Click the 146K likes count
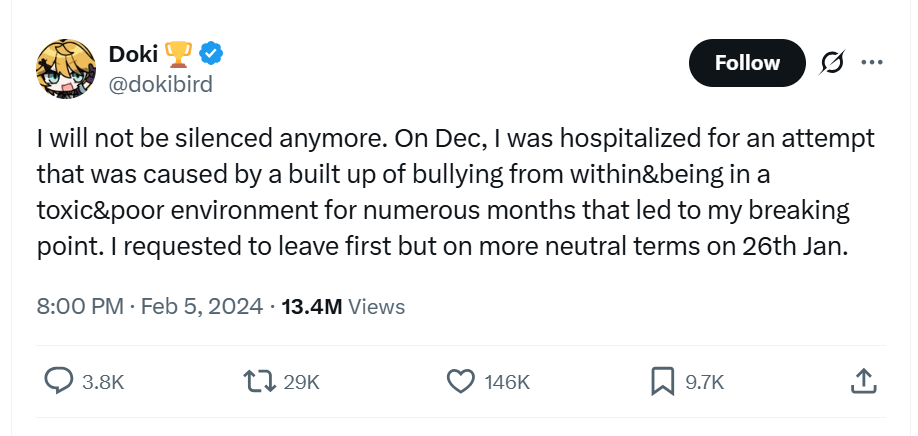This screenshot has height=436, width=918. tap(507, 382)
